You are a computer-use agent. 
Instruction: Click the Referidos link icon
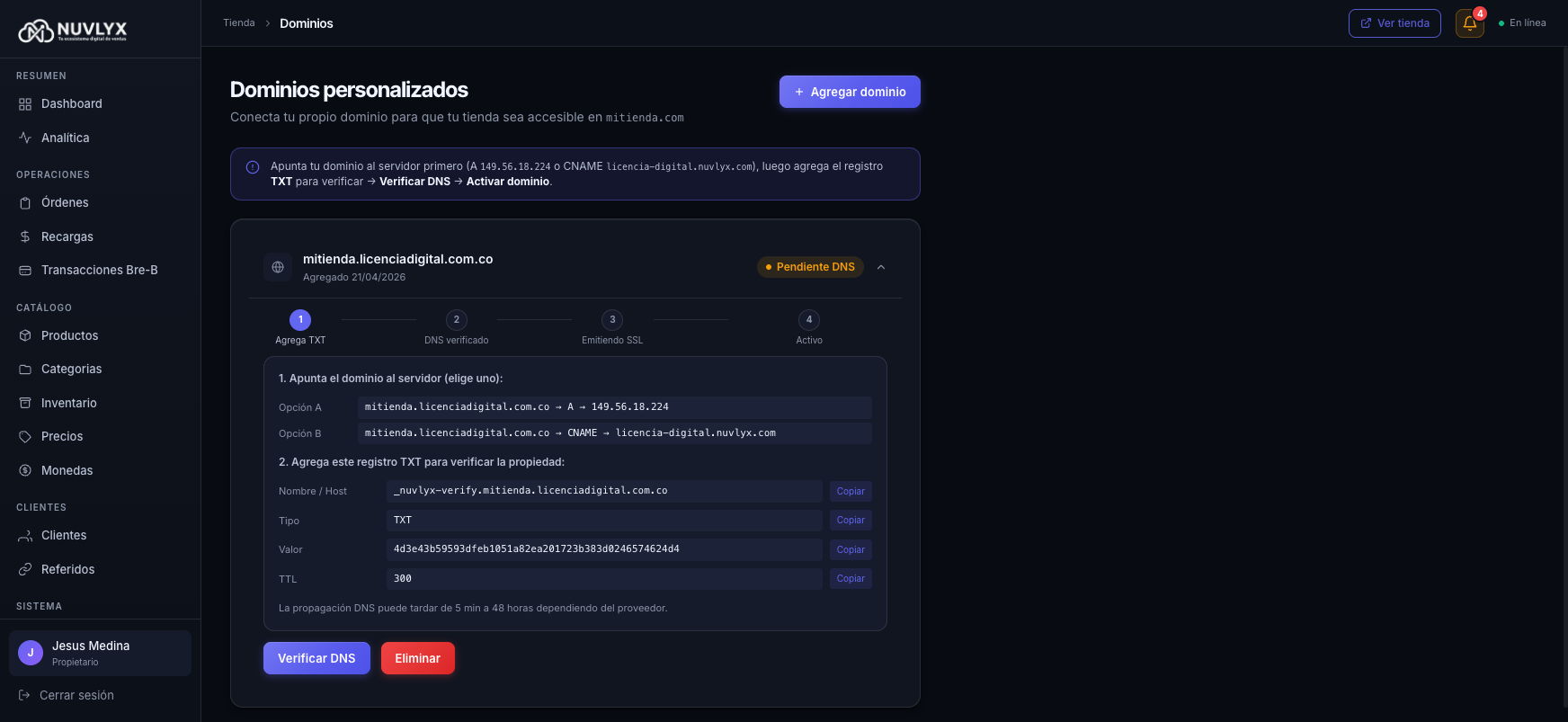(x=25, y=569)
